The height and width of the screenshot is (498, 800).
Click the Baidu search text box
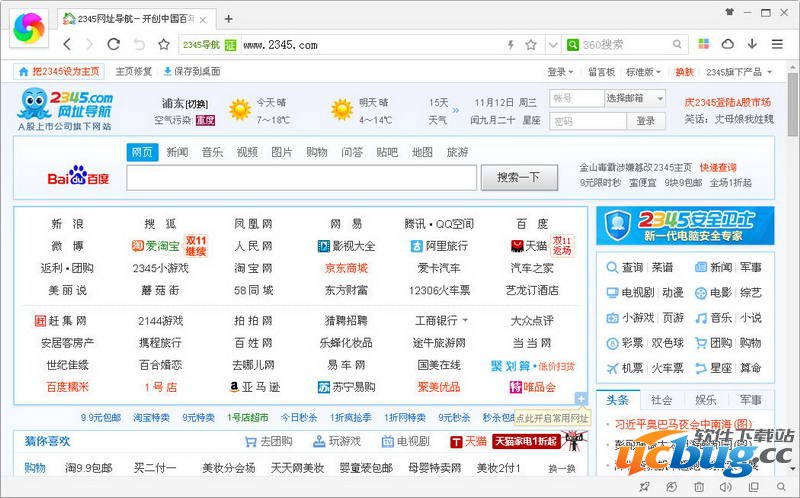pyautogui.click(x=302, y=178)
